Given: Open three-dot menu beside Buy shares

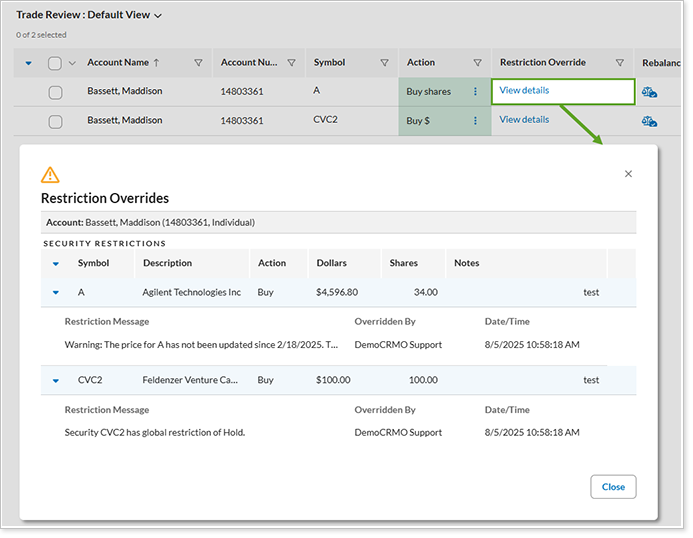Looking at the screenshot, I should (x=475, y=92).
